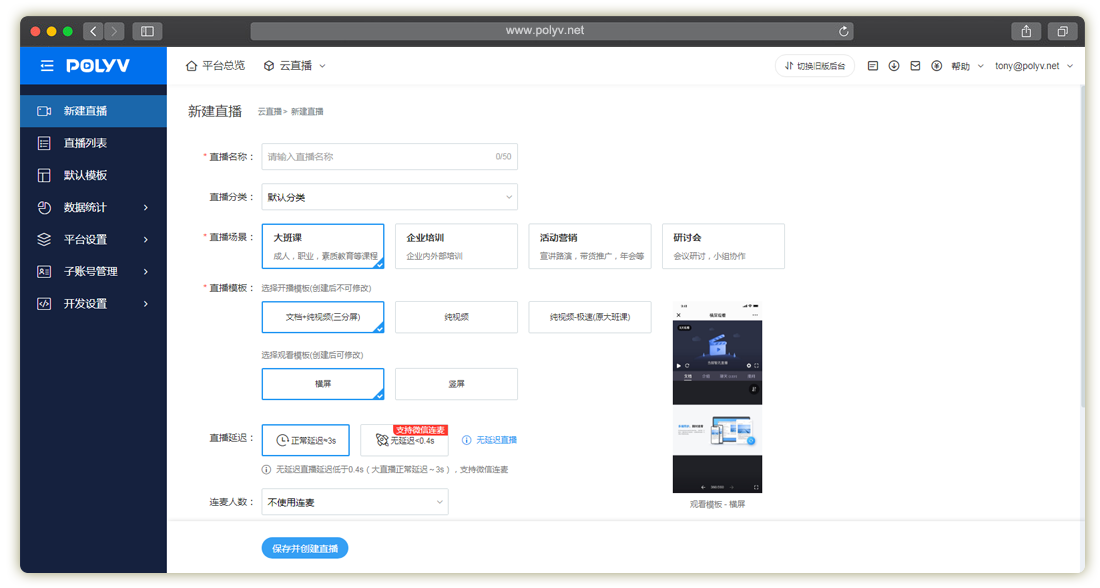
Task: Expand the 数据统计 sidebar menu
Action: [93, 207]
